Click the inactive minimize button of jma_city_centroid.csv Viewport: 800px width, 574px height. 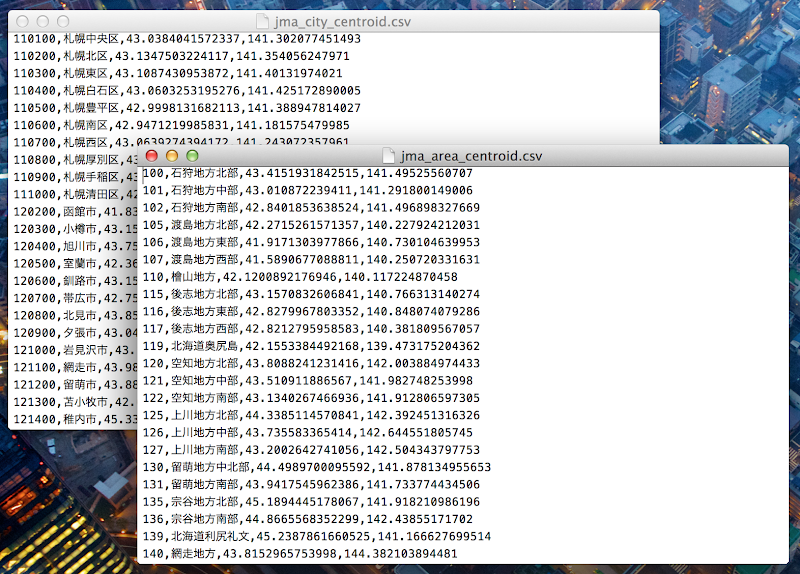click(x=43, y=21)
